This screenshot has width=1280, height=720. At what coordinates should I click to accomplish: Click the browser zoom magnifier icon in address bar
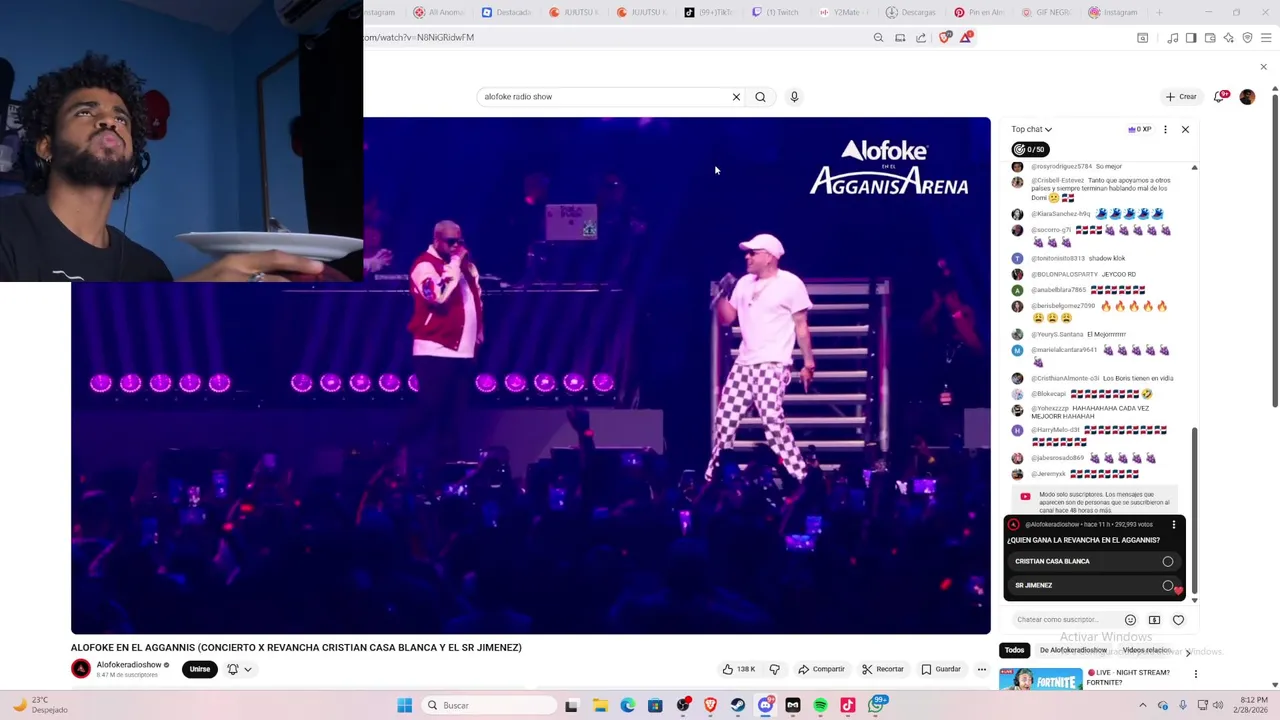[x=878, y=38]
